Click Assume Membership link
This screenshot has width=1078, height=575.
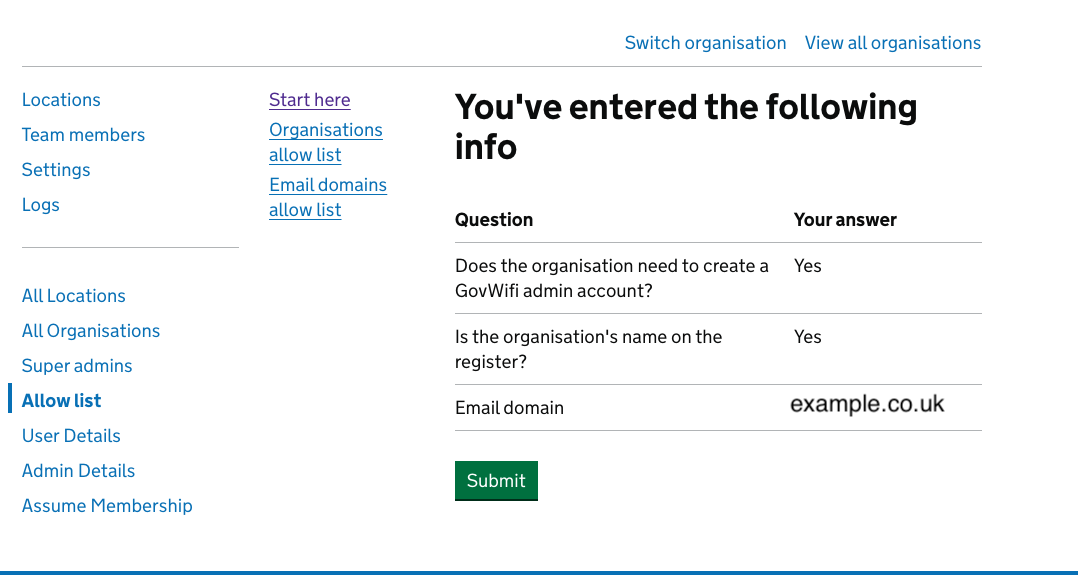pyautogui.click(x=107, y=506)
